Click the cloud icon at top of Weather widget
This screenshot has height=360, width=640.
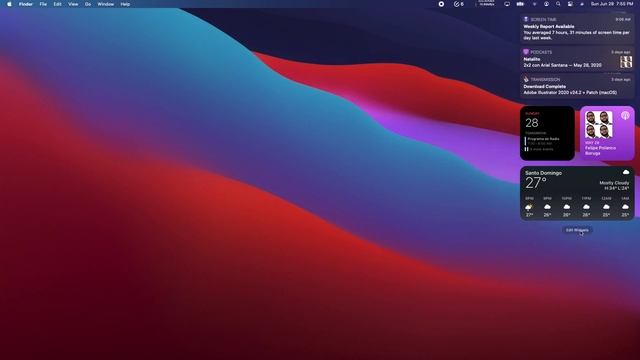626,172
